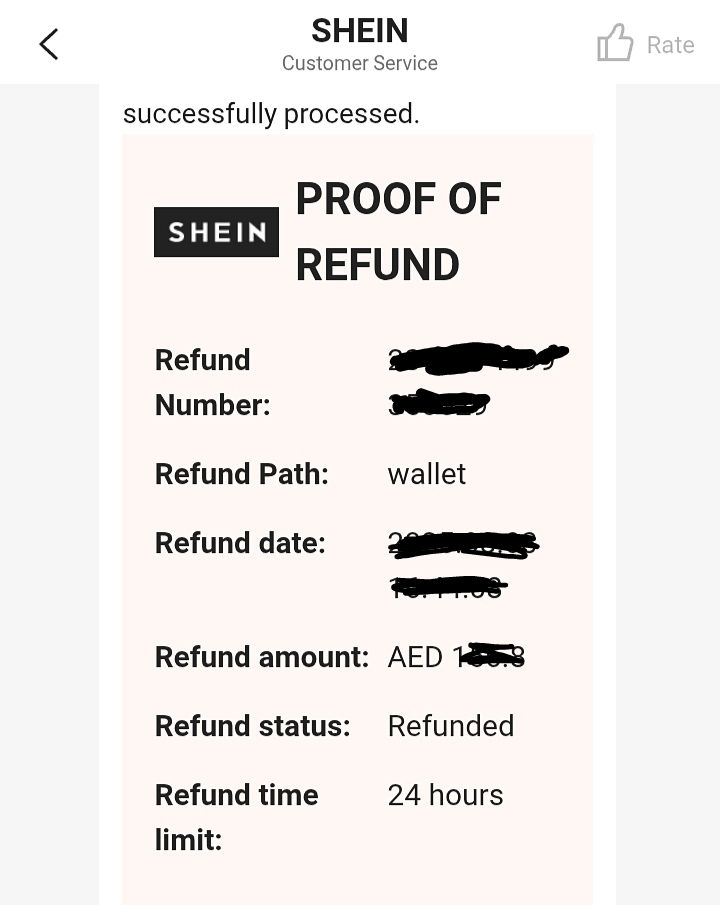Click the redacted refund date value
The width and height of the screenshot is (720, 905).
pyautogui.click(x=460, y=565)
